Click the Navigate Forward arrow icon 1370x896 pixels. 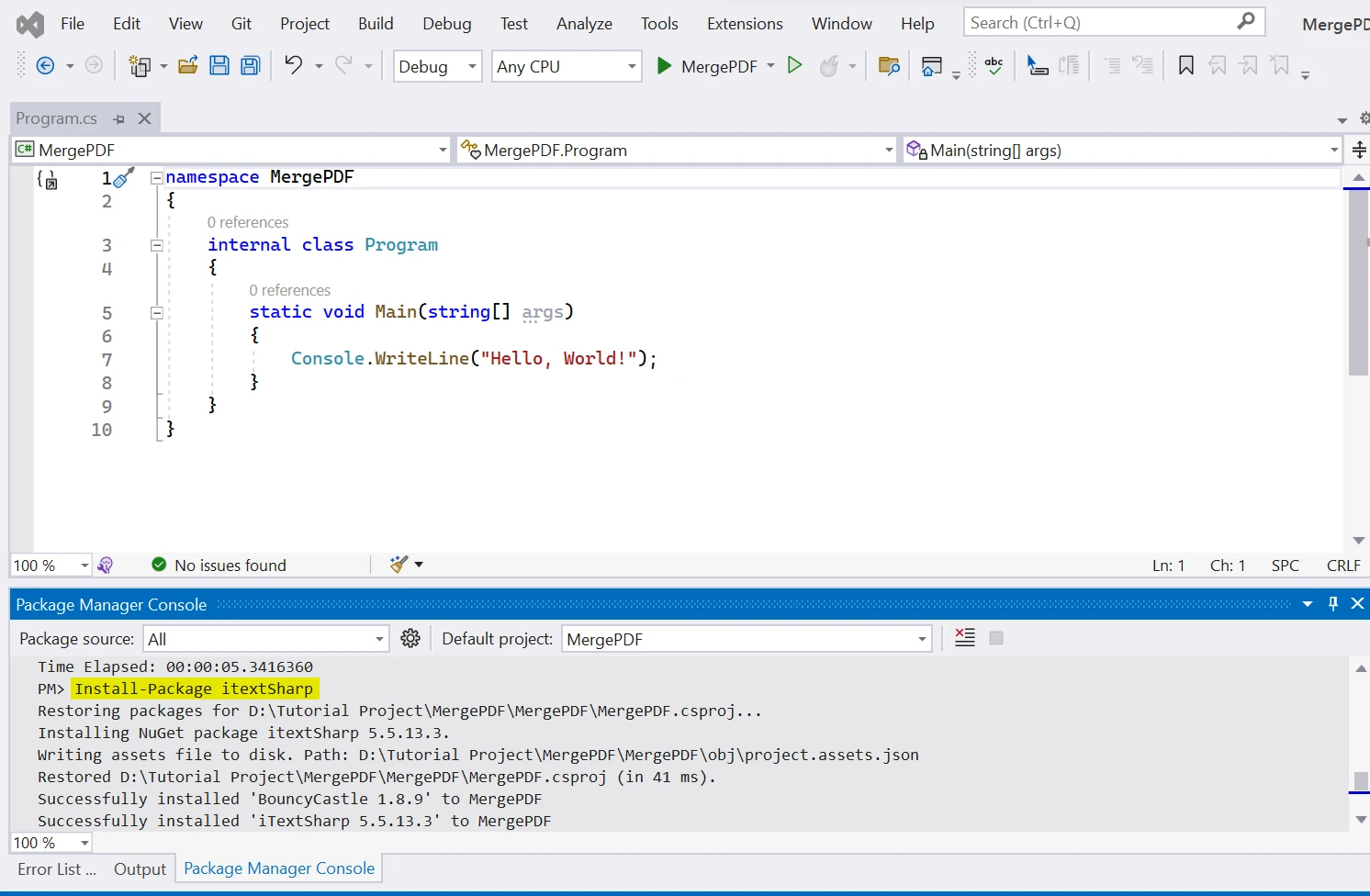(94, 65)
